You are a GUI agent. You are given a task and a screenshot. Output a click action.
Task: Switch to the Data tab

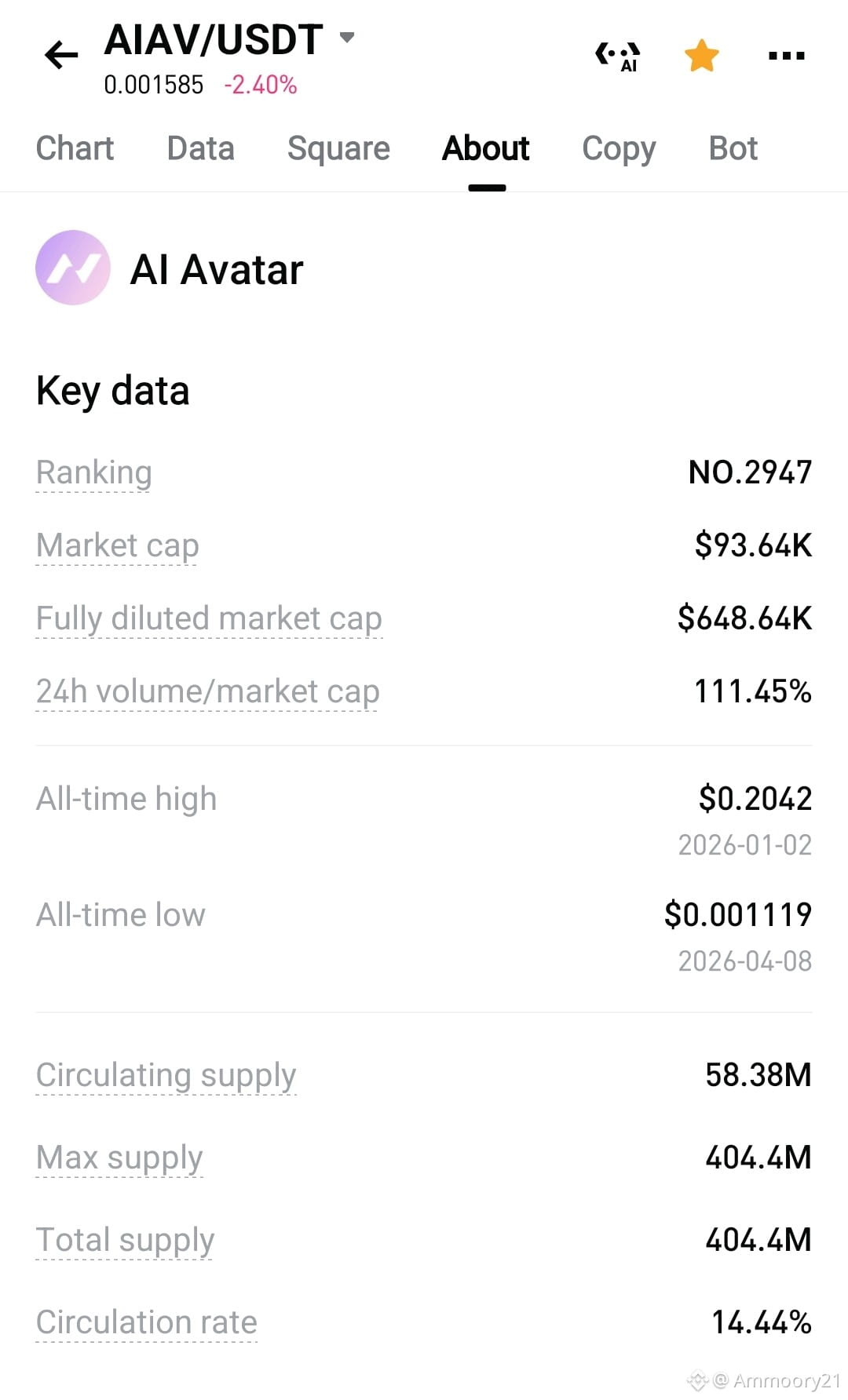(200, 148)
